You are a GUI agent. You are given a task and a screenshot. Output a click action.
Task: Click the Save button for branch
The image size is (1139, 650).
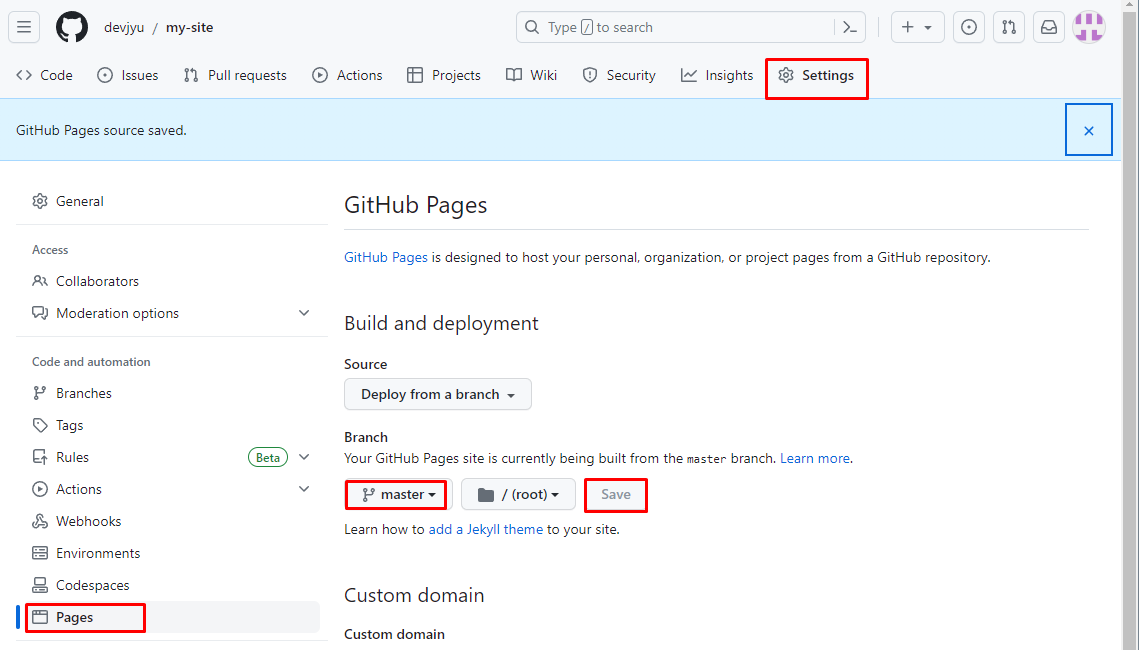(616, 495)
